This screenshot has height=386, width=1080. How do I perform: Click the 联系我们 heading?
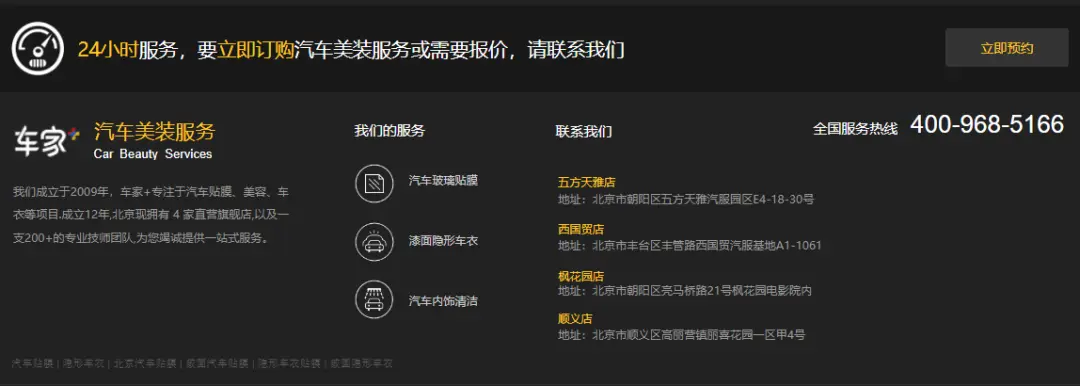583,131
